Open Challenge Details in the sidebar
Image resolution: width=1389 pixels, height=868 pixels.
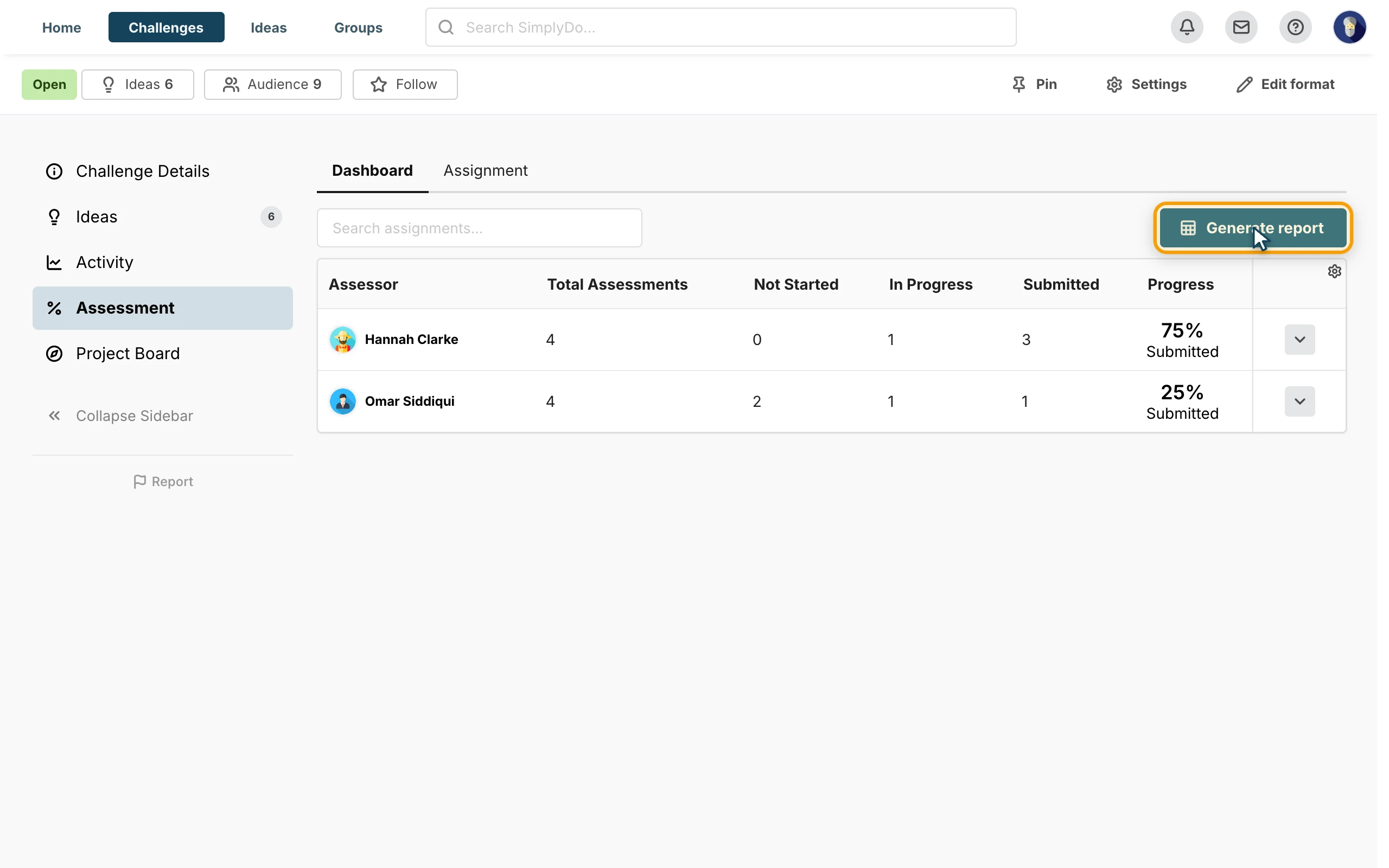162,171
